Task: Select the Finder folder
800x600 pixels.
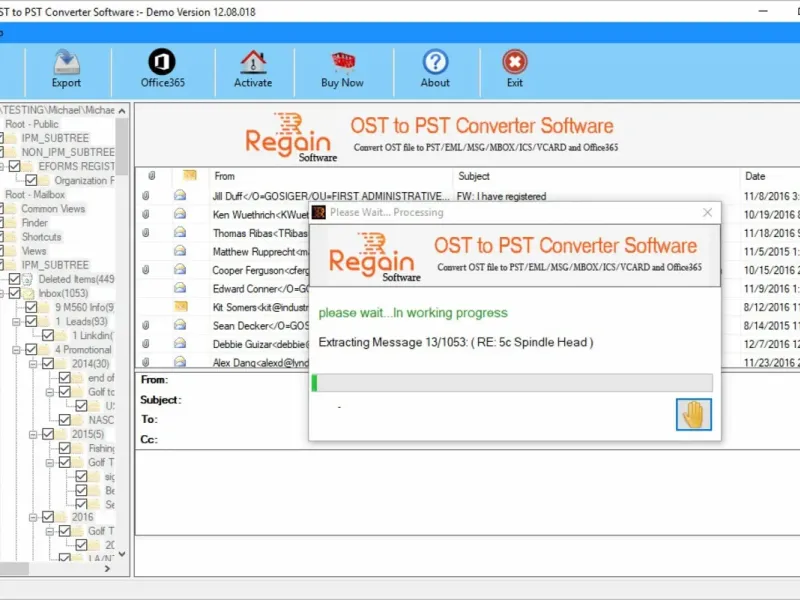Action: click(x=35, y=223)
